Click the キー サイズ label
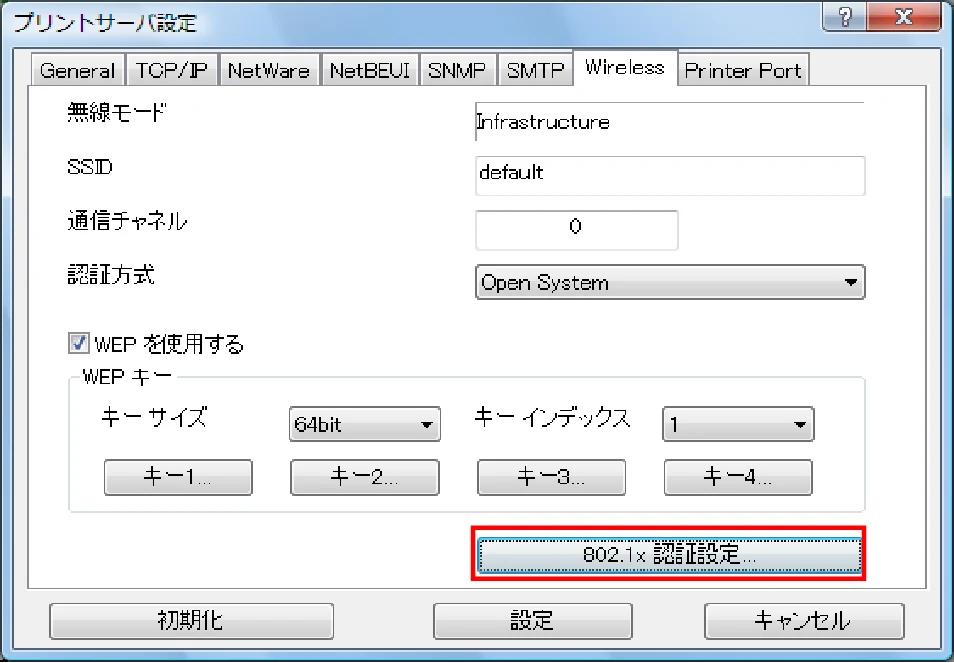This screenshot has width=954, height=663. coord(154,417)
